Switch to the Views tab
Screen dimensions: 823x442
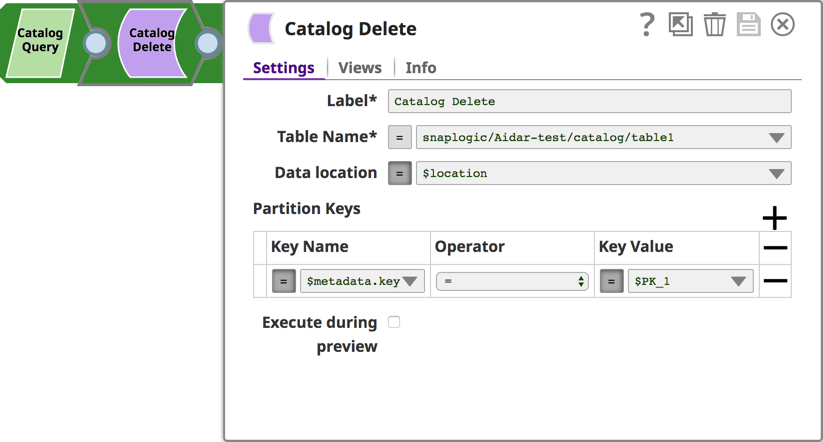[360, 67]
